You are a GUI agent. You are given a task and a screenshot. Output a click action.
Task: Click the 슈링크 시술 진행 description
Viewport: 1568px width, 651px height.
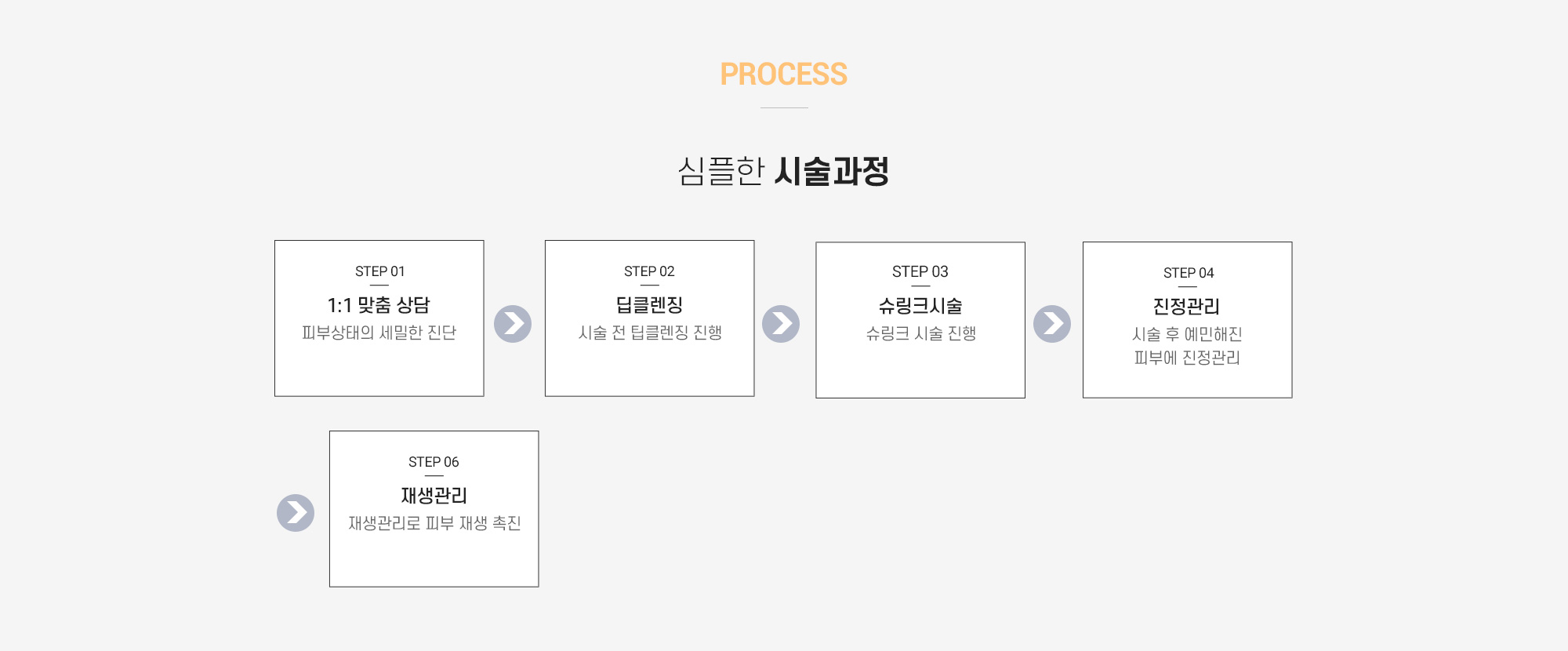pyautogui.click(x=920, y=333)
